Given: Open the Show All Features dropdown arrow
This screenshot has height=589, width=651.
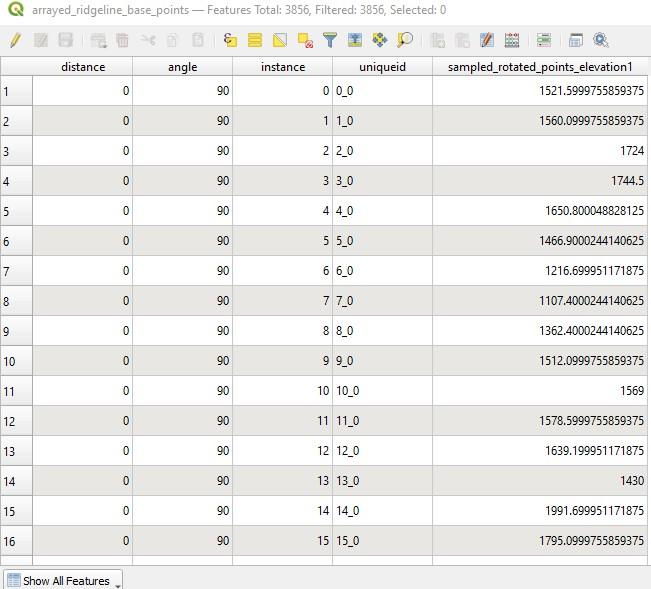Looking at the screenshot, I should [117, 585].
